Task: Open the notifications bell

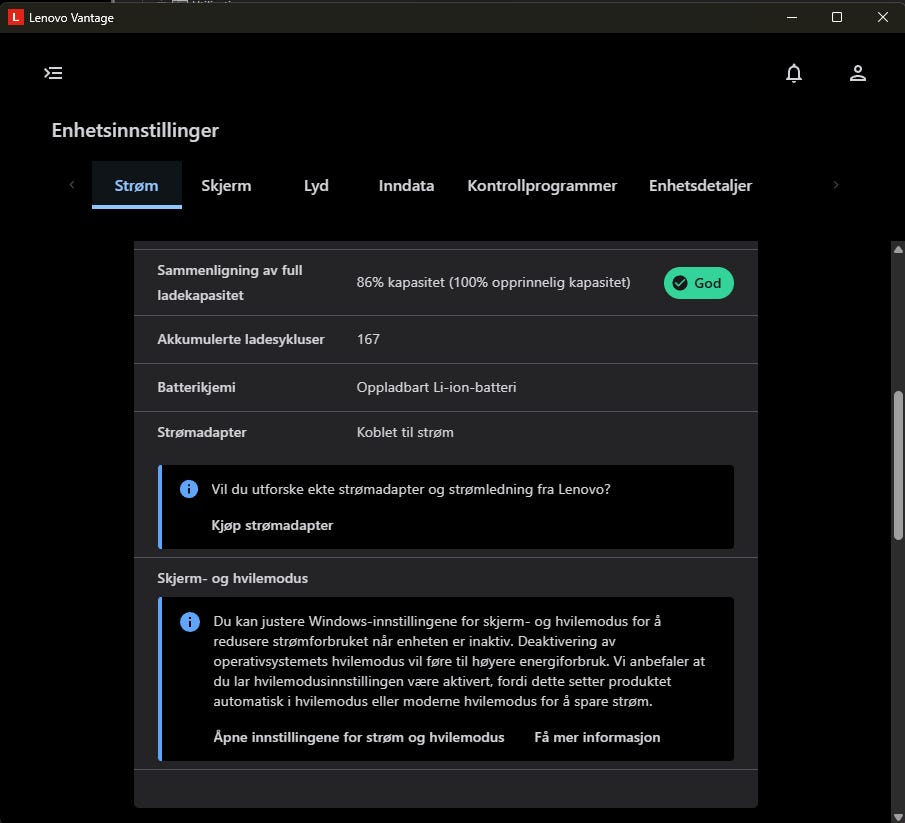Action: click(794, 73)
